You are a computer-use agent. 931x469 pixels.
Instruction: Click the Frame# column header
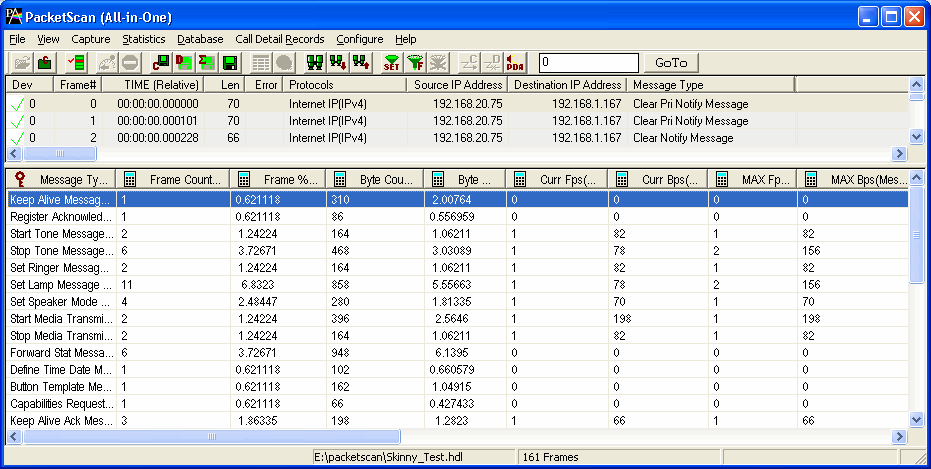click(78, 85)
